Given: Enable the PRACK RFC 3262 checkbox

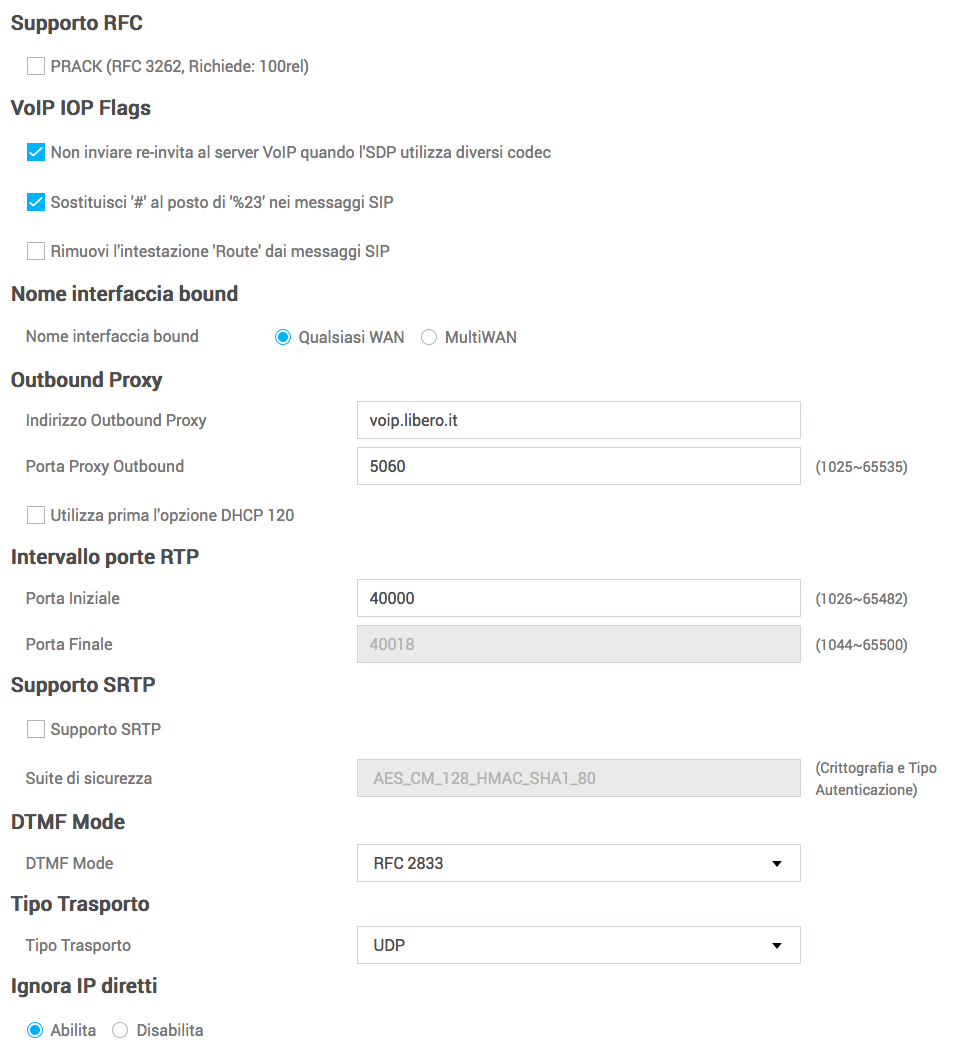Looking at the screenshot, I should [x=36, y=67].
